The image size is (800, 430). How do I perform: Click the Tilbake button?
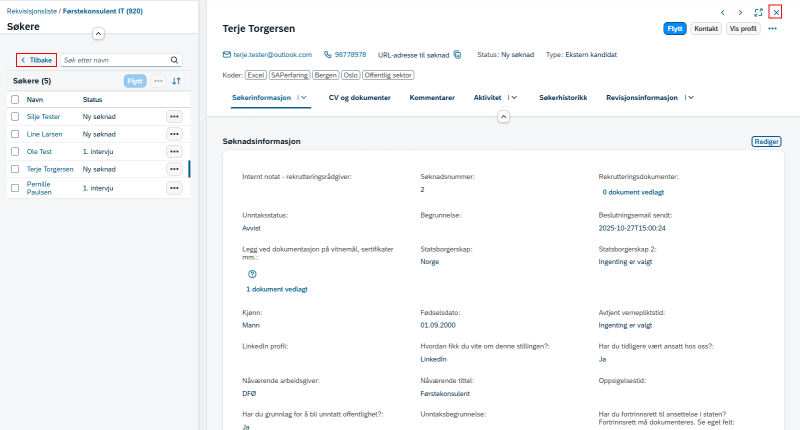pos(36,60)
